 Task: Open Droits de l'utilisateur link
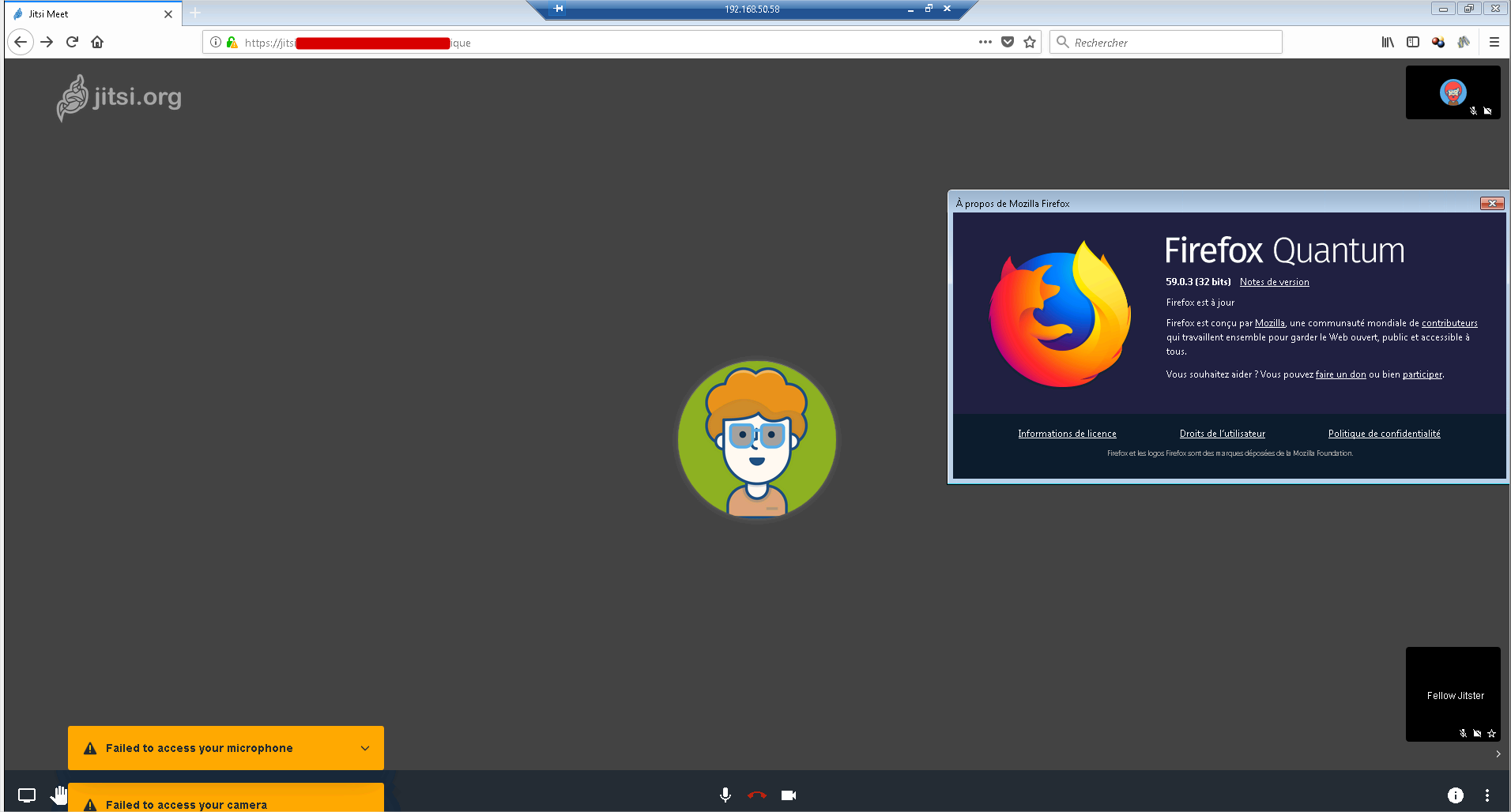[x=1222, y=434]
